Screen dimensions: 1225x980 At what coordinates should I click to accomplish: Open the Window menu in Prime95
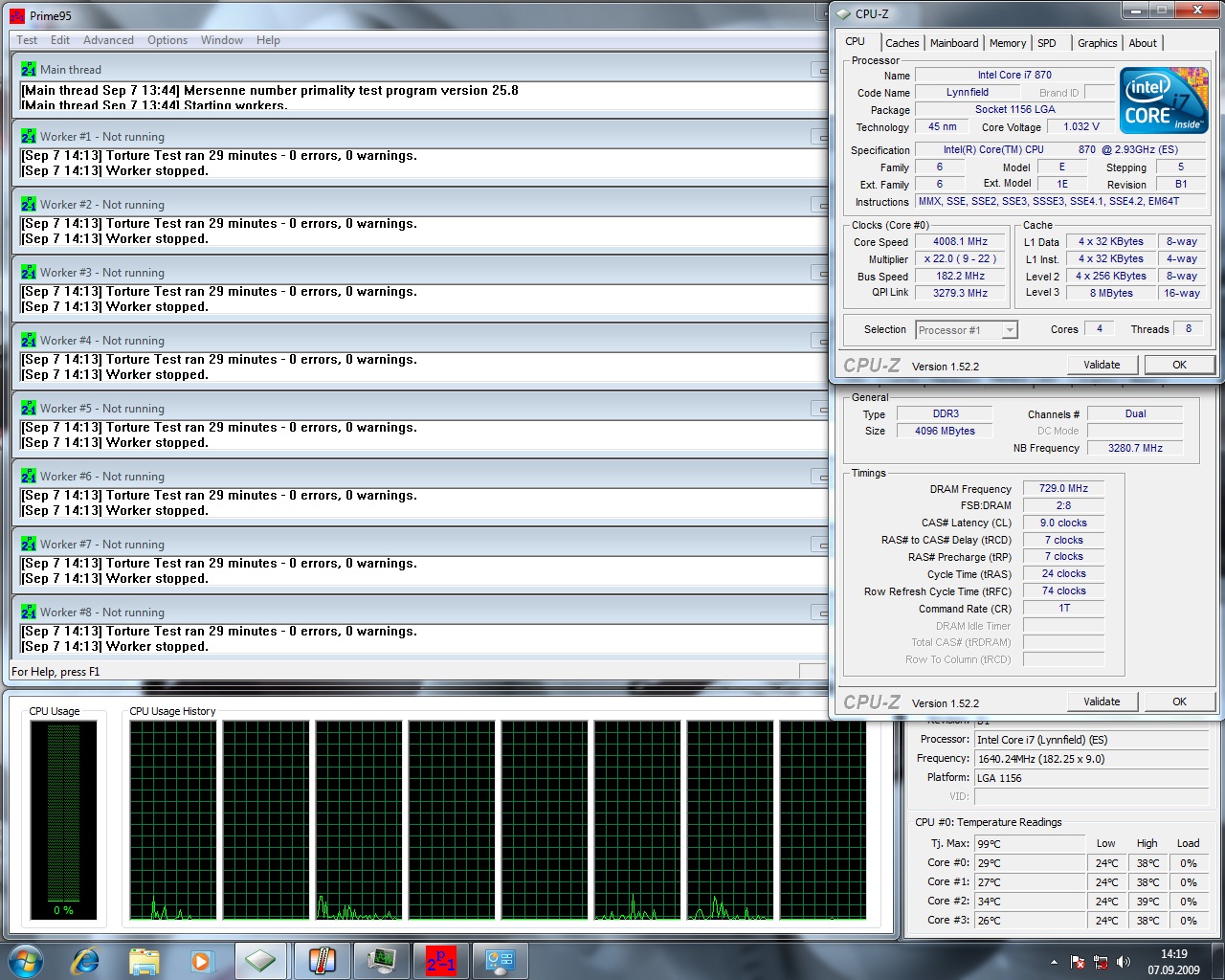tap(222, 40)
